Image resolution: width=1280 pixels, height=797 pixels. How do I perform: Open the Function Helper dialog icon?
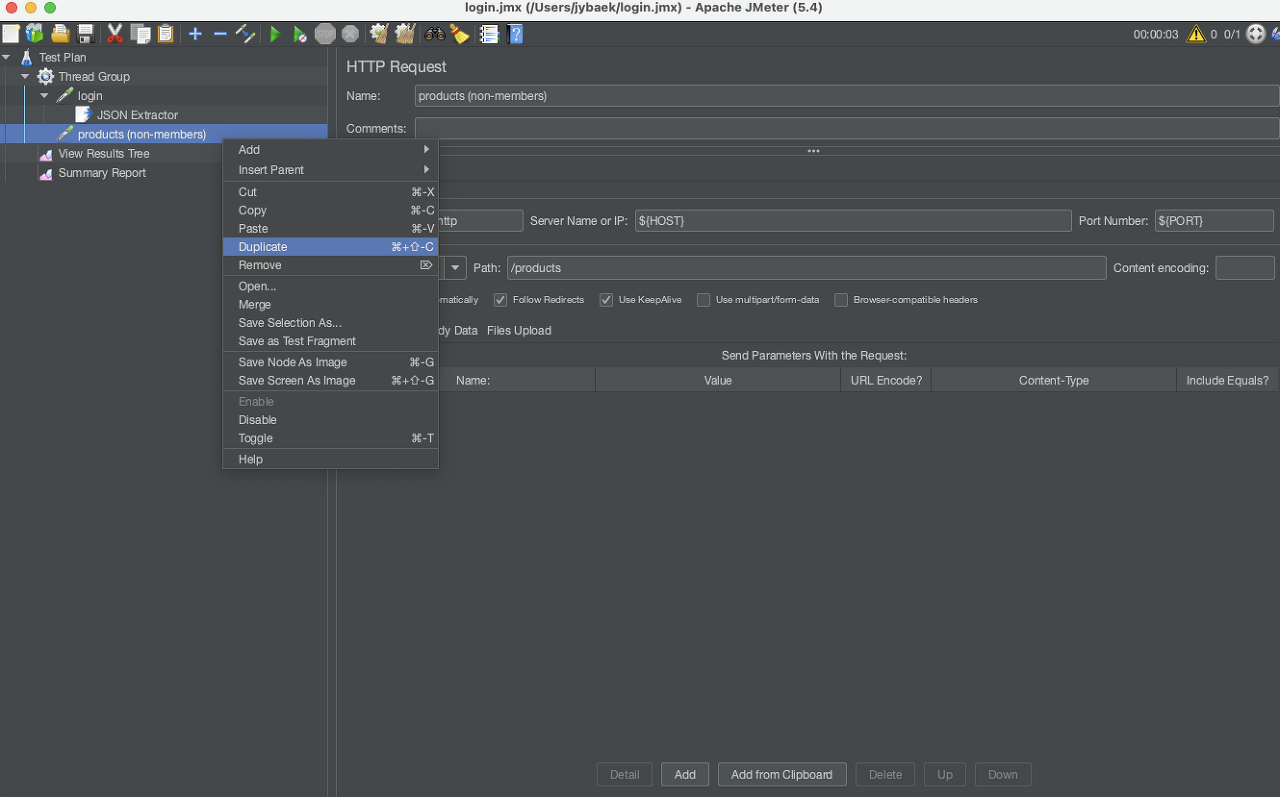tap(488, 34)
